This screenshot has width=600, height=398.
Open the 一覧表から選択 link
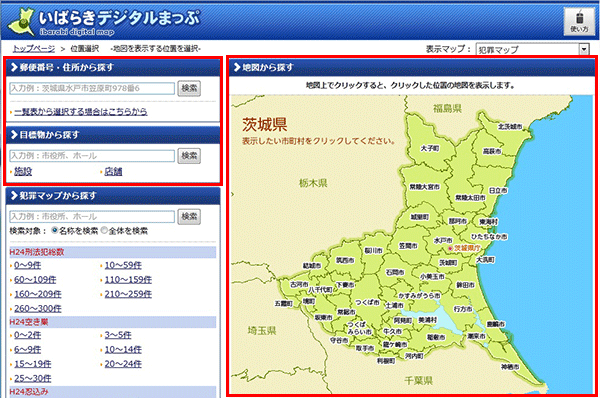pyautogui.click(x=81, y=112)
